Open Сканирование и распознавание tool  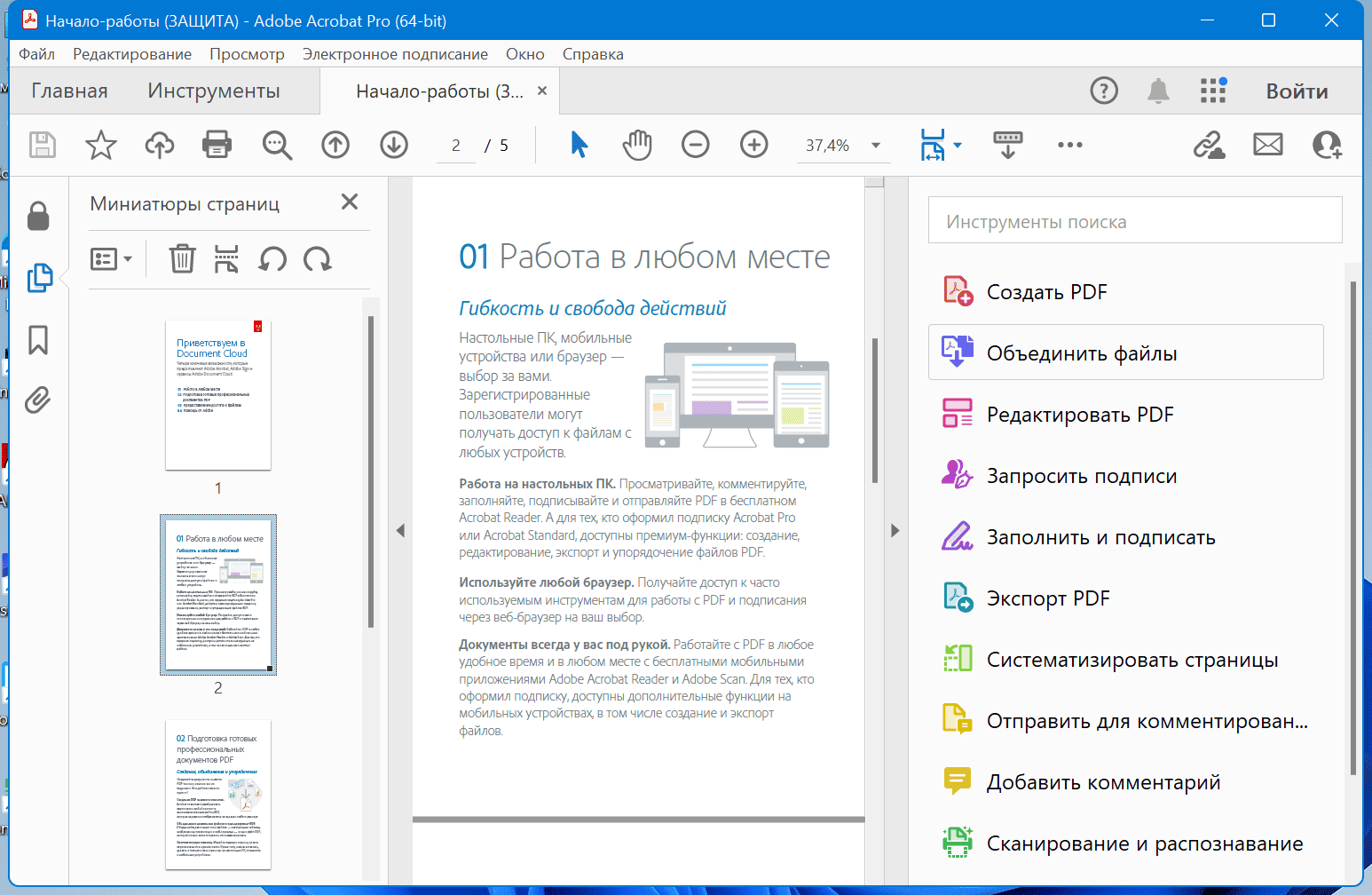[1126, 843]
